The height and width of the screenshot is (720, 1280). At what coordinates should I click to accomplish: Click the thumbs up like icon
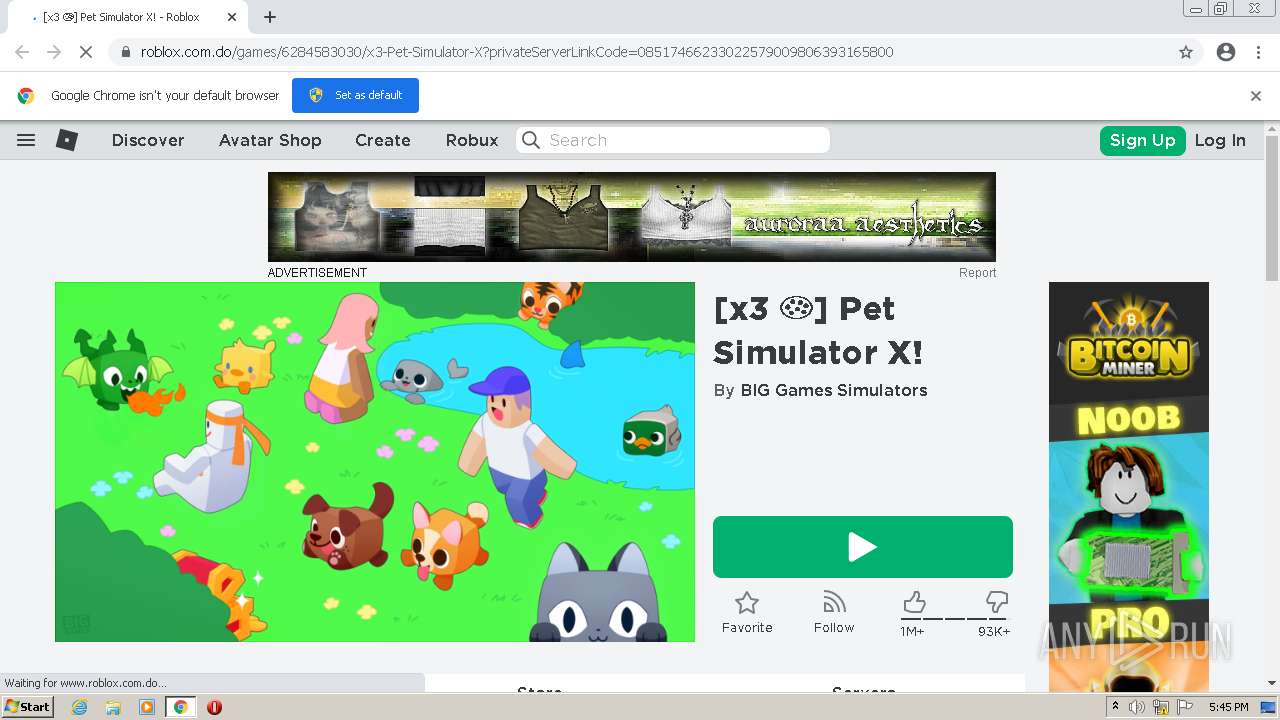click(913, 601)
